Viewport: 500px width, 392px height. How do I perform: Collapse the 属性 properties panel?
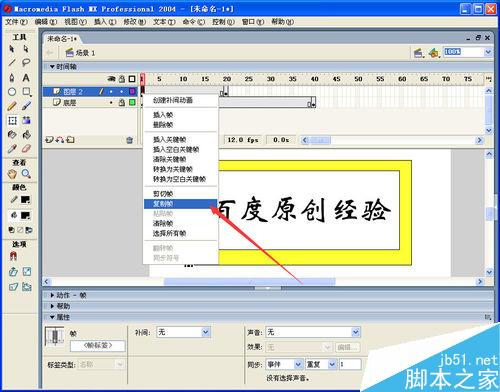tap(52, 317)
